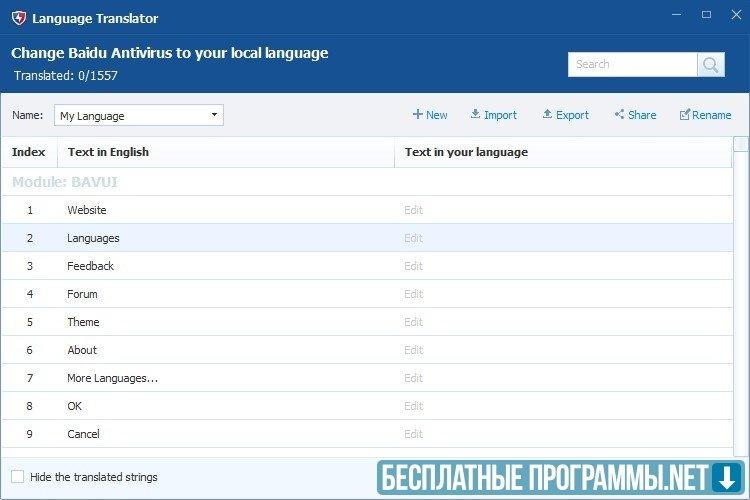The width and height of the screenshot is (750, 500).
Task: Click the pencil icon beside Rename
Action: coord(684,114)
